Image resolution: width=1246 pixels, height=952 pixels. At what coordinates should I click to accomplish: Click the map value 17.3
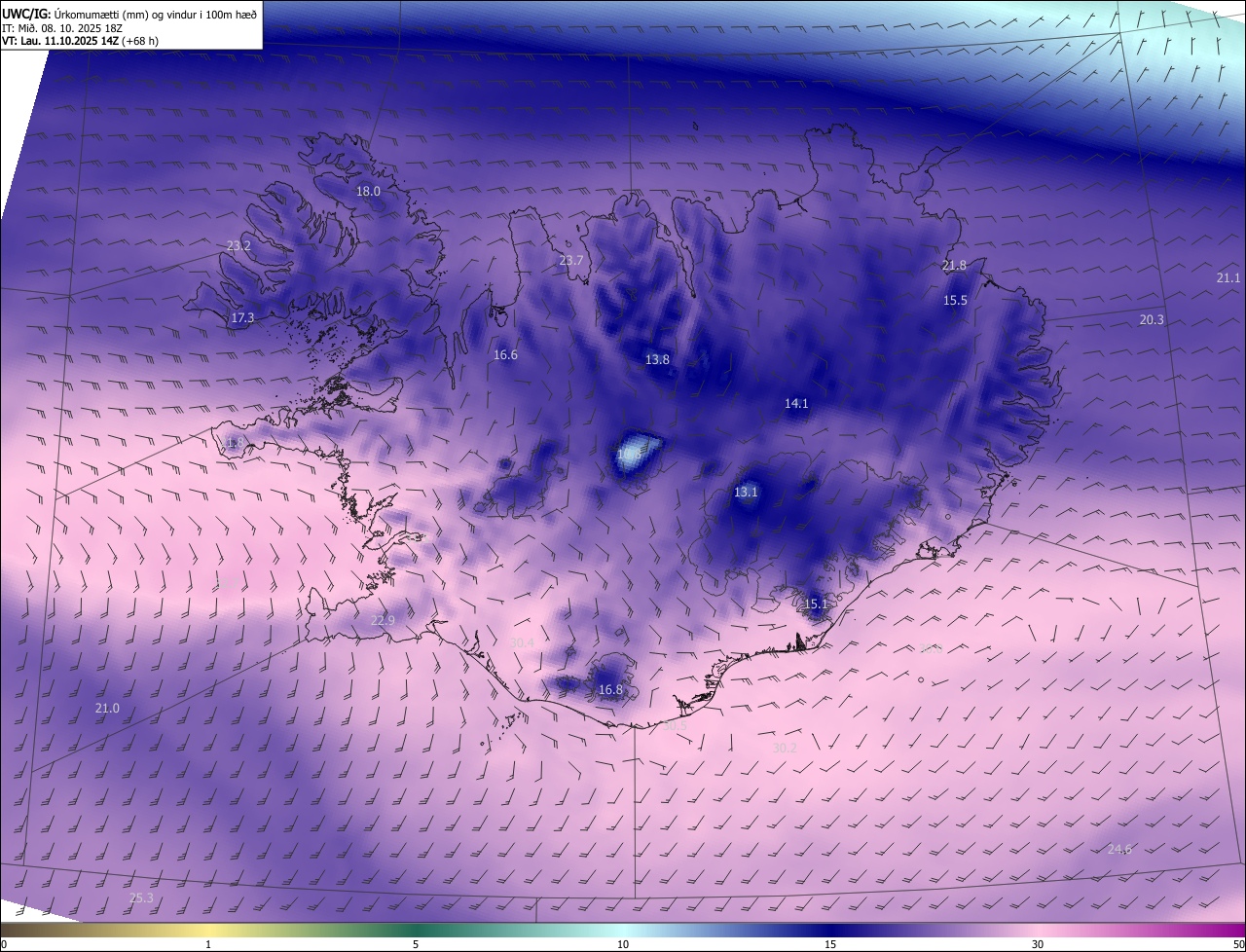click(242, 317)
